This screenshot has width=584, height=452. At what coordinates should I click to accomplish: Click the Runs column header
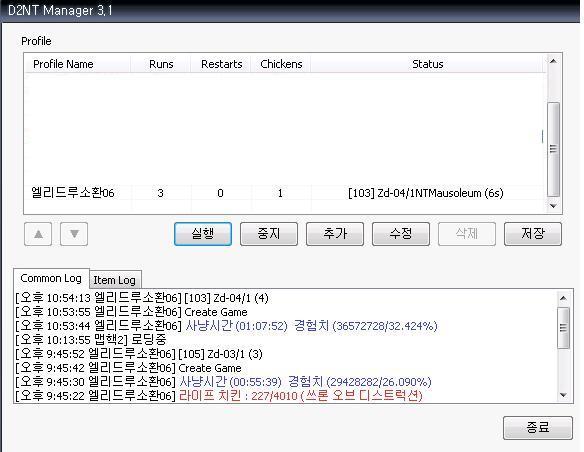pyautogui.click(x=161, y=64)
